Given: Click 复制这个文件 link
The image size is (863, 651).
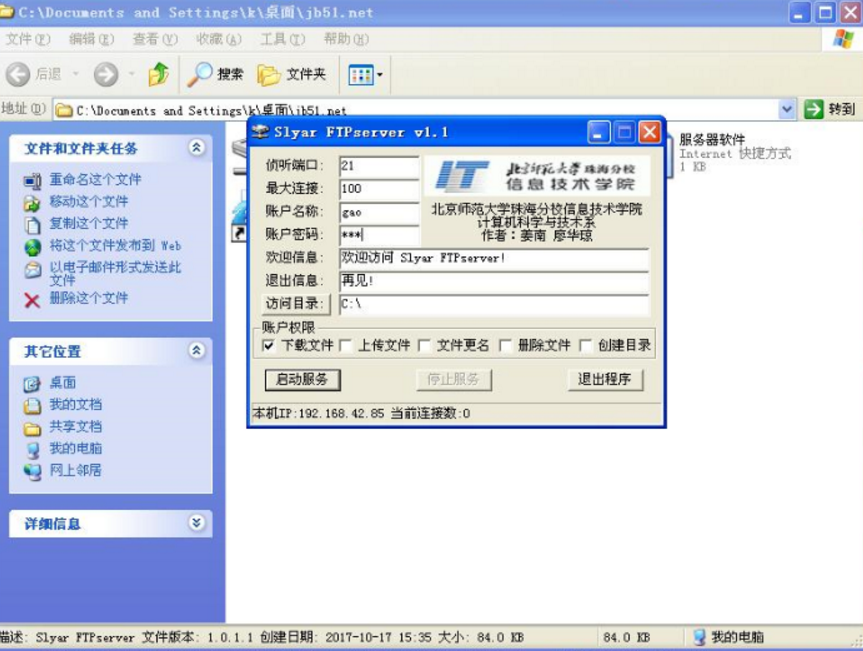Looking at the screenshot, I should (89, 223).
